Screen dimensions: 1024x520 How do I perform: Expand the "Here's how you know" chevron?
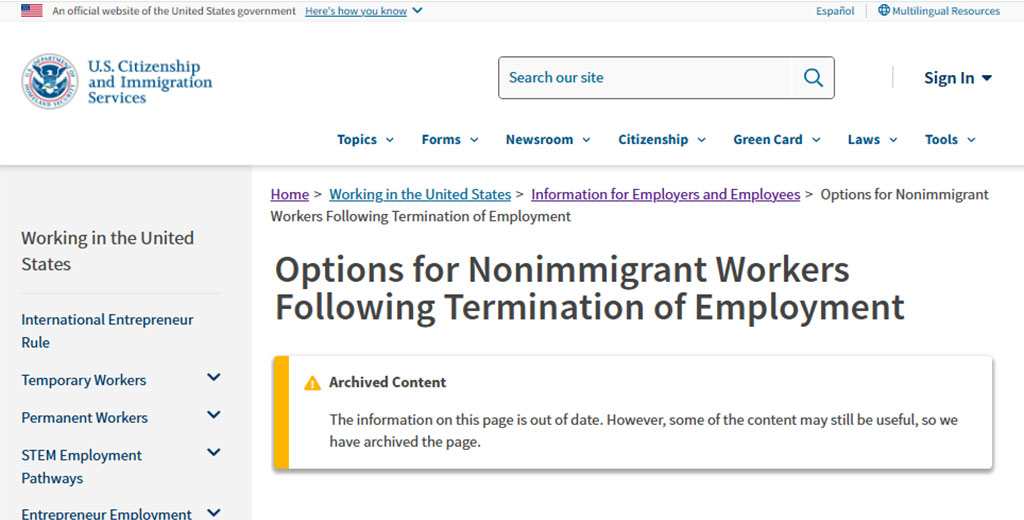click(417, 11)
